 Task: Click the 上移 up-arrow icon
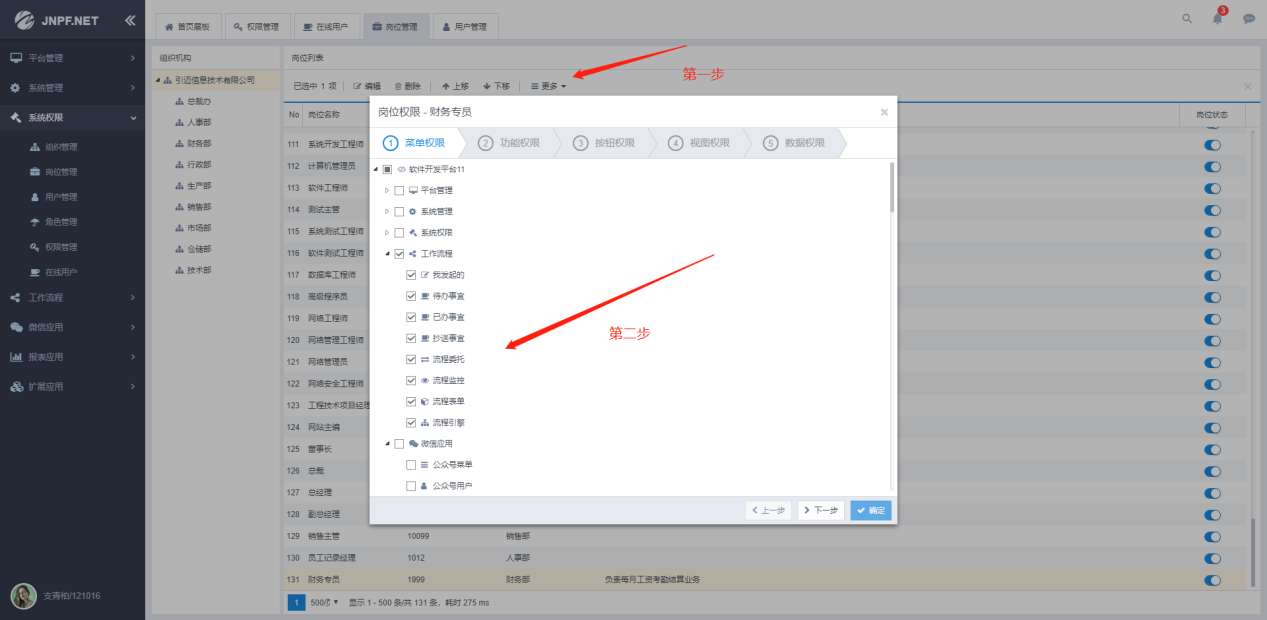[x=446, y=86]
